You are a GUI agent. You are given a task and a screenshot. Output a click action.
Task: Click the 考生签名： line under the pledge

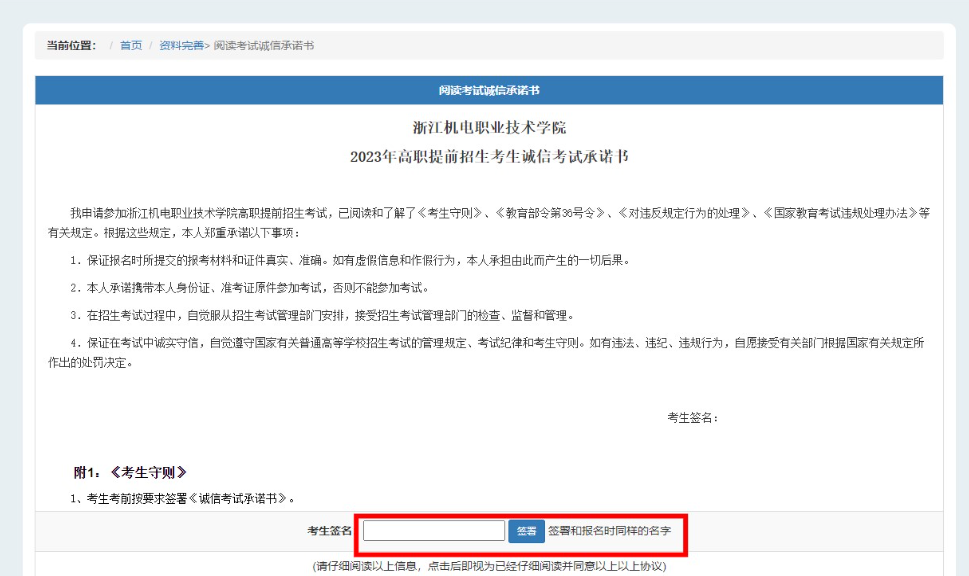(x=693, y=418)
